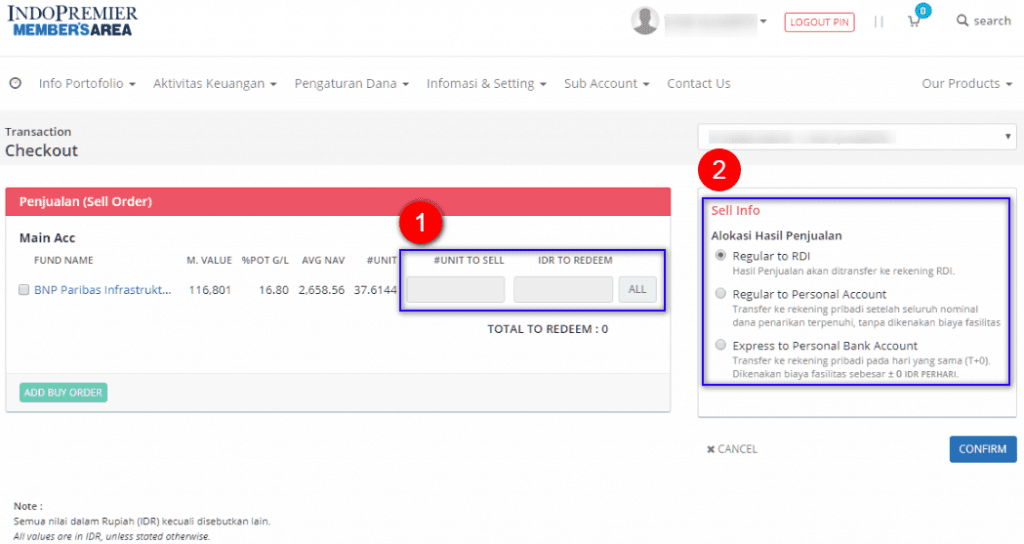Click the AVG NAV value 2,658.56

(321, 290)
